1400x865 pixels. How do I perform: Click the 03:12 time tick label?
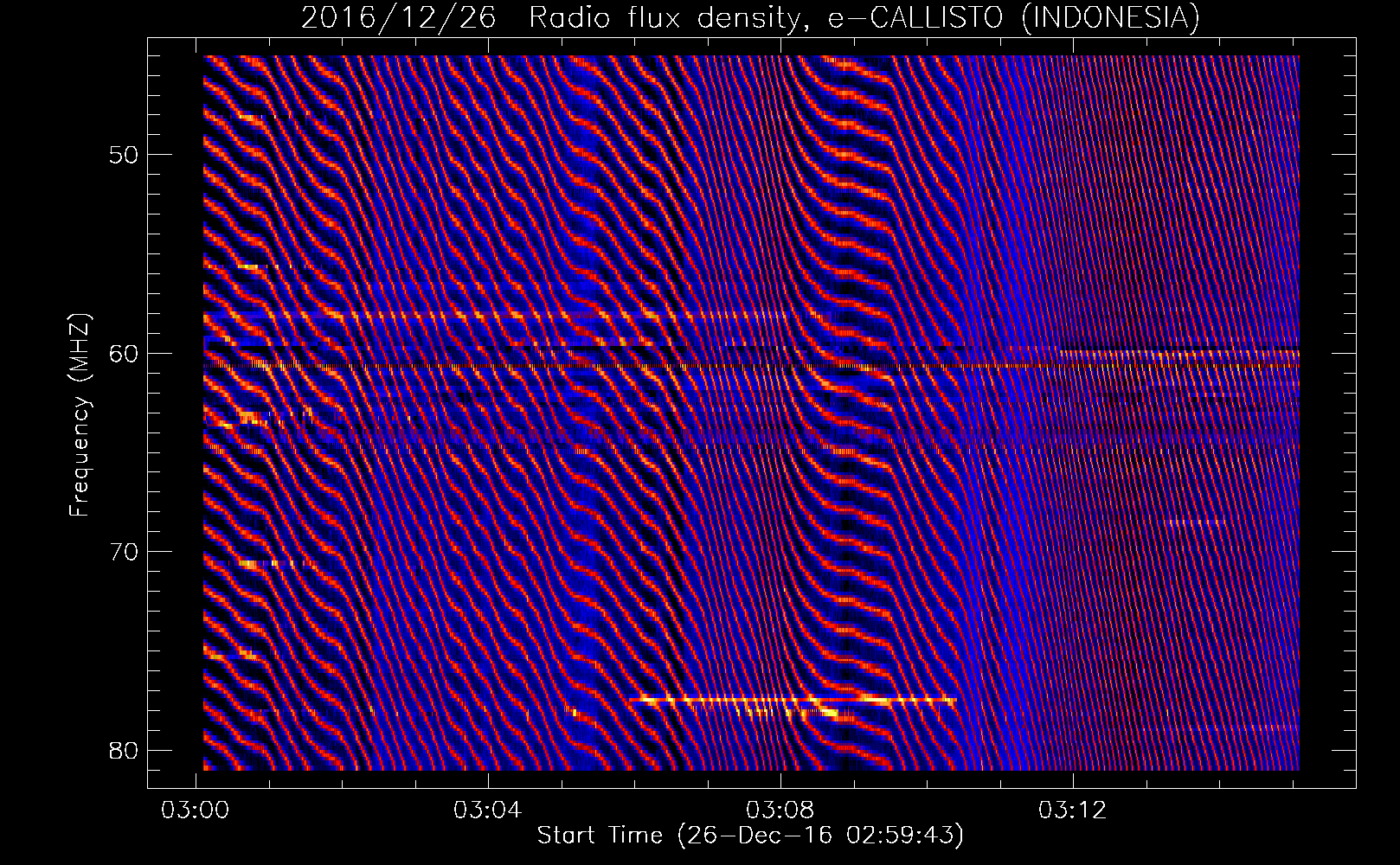(x=1073, y=811)
